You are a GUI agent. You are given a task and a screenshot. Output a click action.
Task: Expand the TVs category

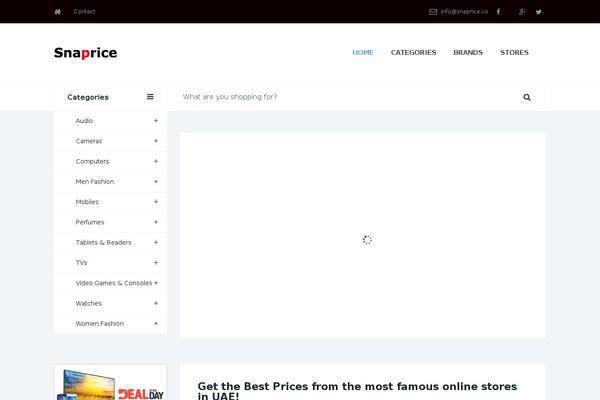(156, 263)
